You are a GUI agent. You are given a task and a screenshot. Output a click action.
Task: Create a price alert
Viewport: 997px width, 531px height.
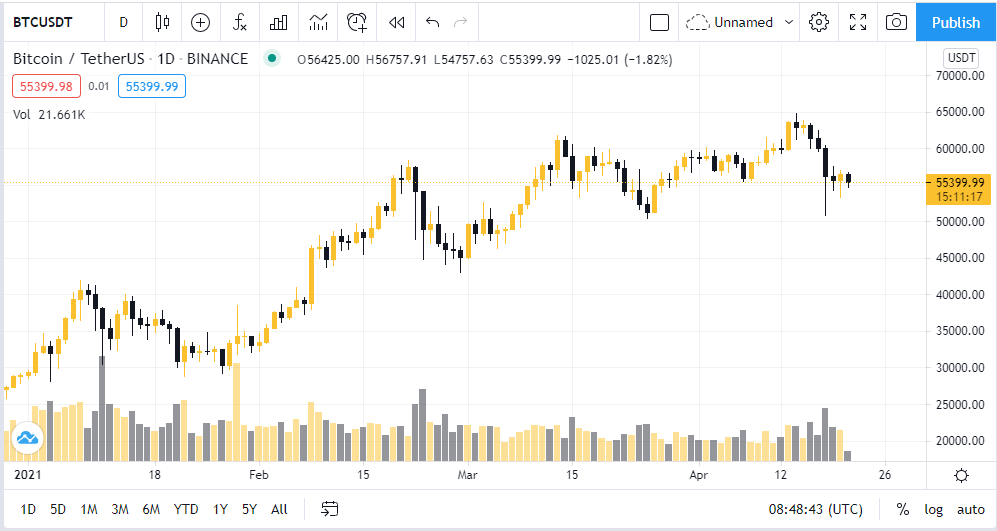[357, 22]
